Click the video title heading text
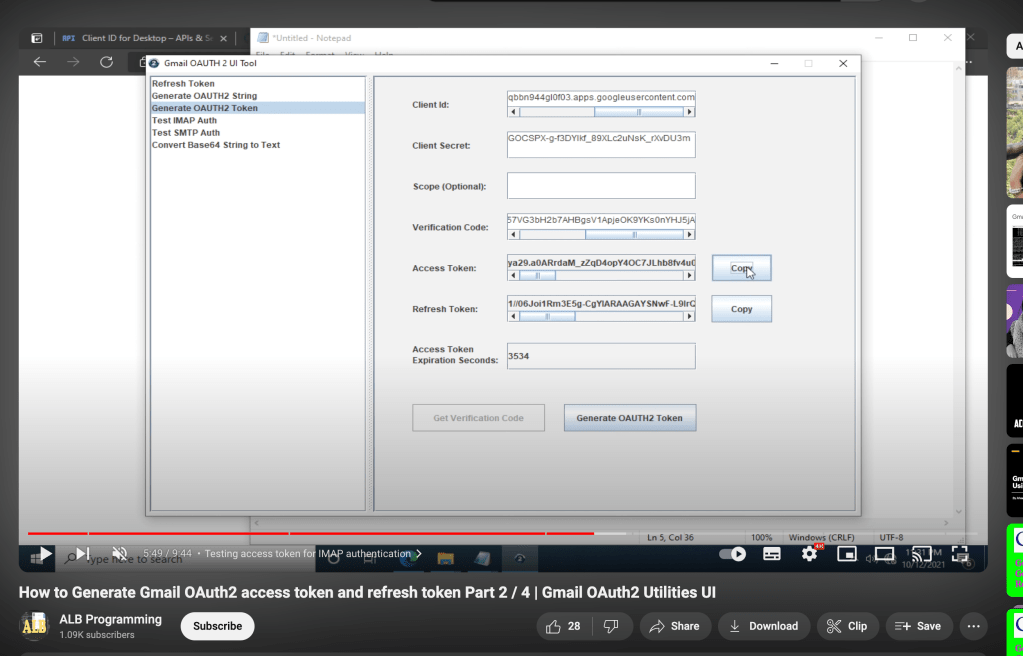The image size is (1023, 656). click(367, 592)
